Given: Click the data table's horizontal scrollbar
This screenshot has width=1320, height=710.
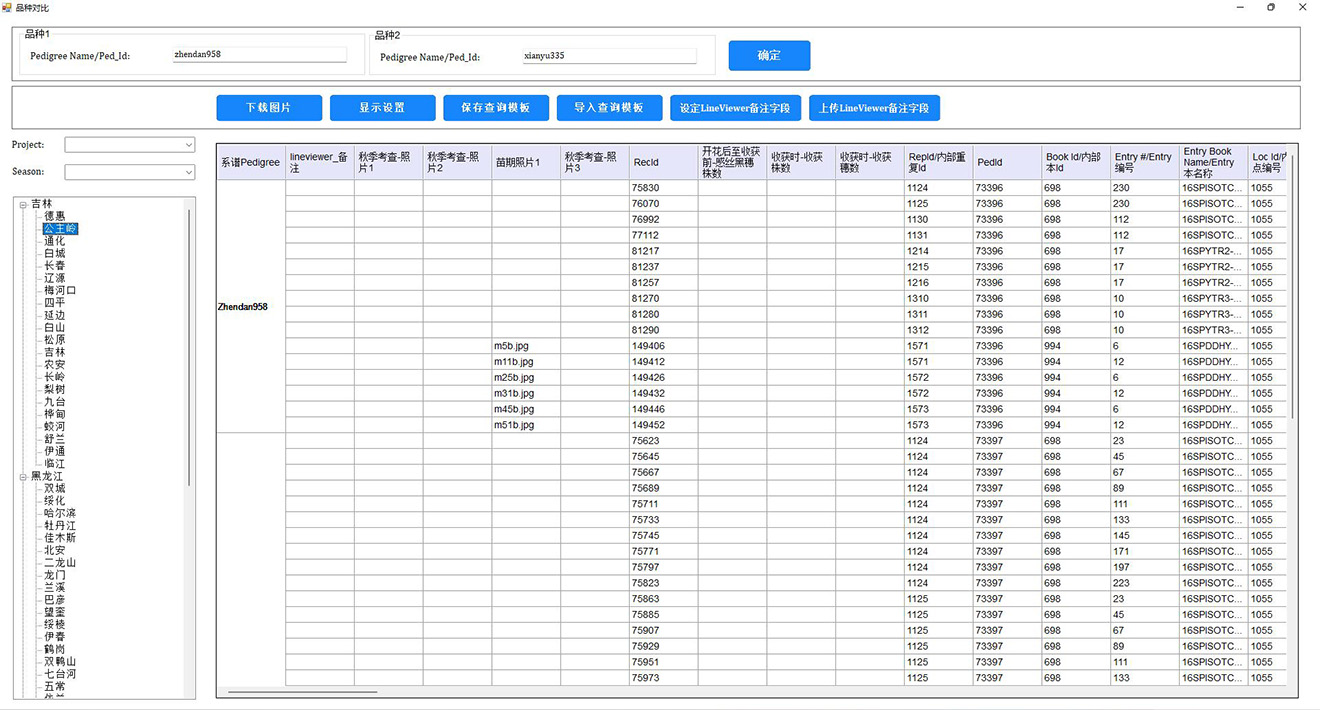Looking at the screenshot, I should pos(303,691).
